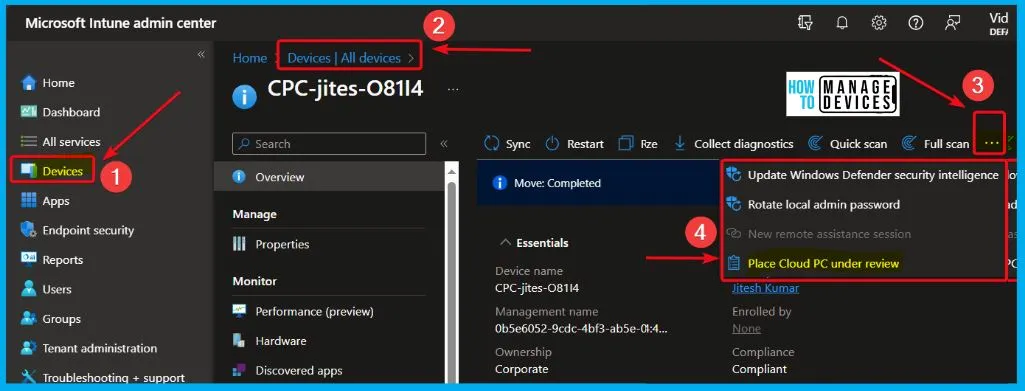The image size is (1025, 391).
Task: Collapse the device resource menu pane
Action: point(443,144)
